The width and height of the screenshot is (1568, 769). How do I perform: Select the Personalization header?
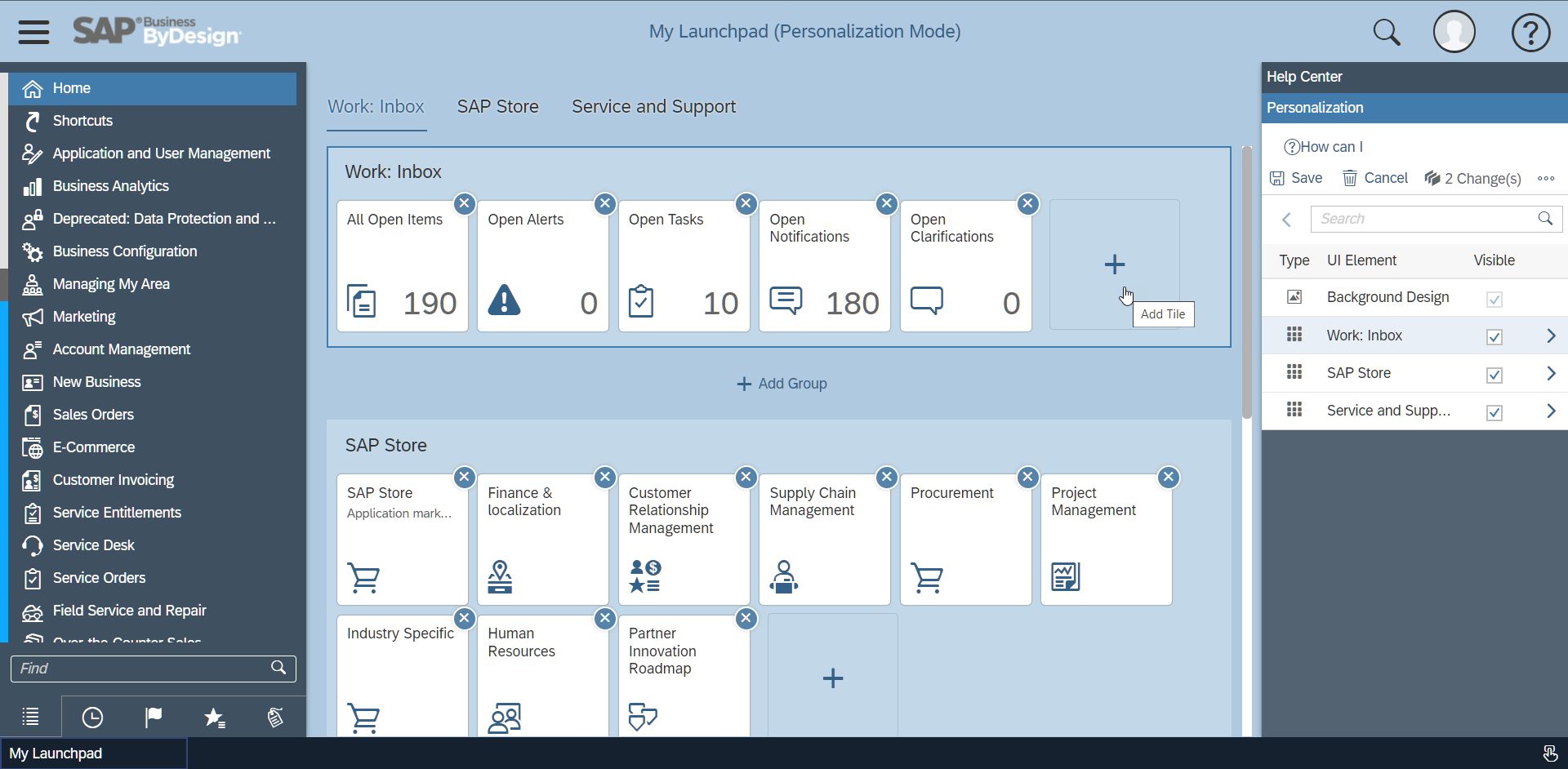tap(1414, 108)
